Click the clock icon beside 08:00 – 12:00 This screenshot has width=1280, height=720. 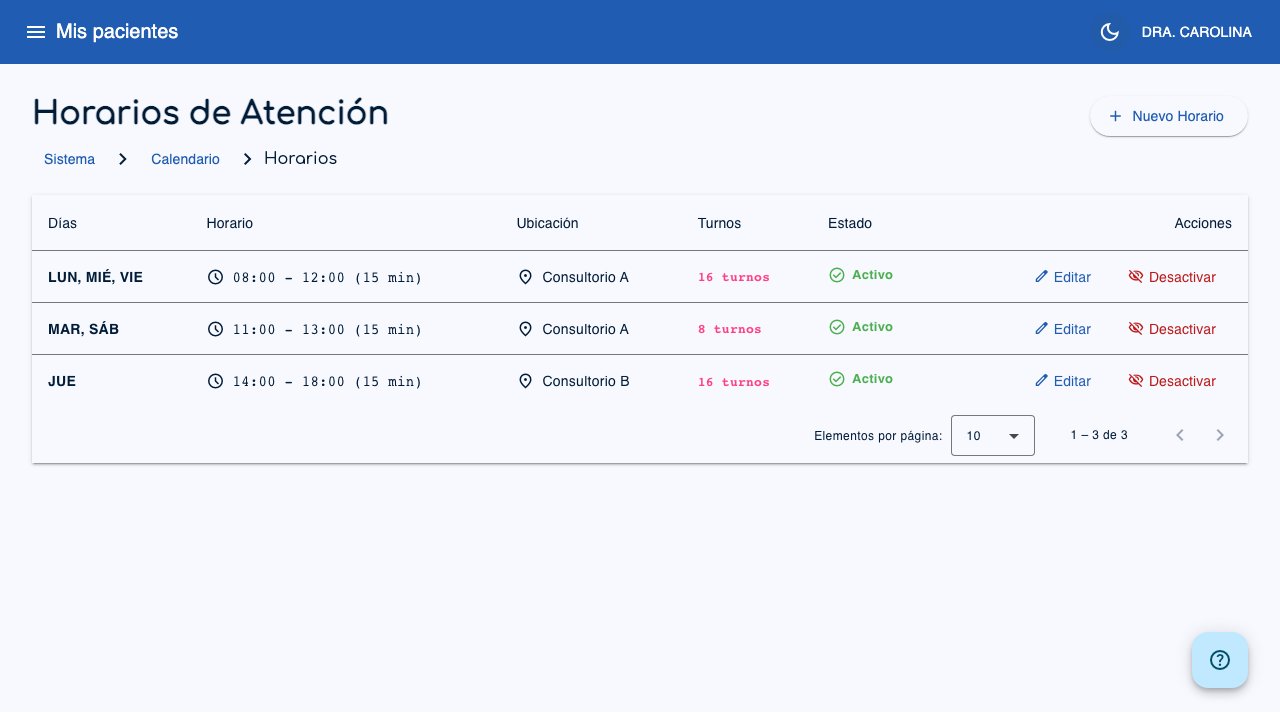[216, 277]
